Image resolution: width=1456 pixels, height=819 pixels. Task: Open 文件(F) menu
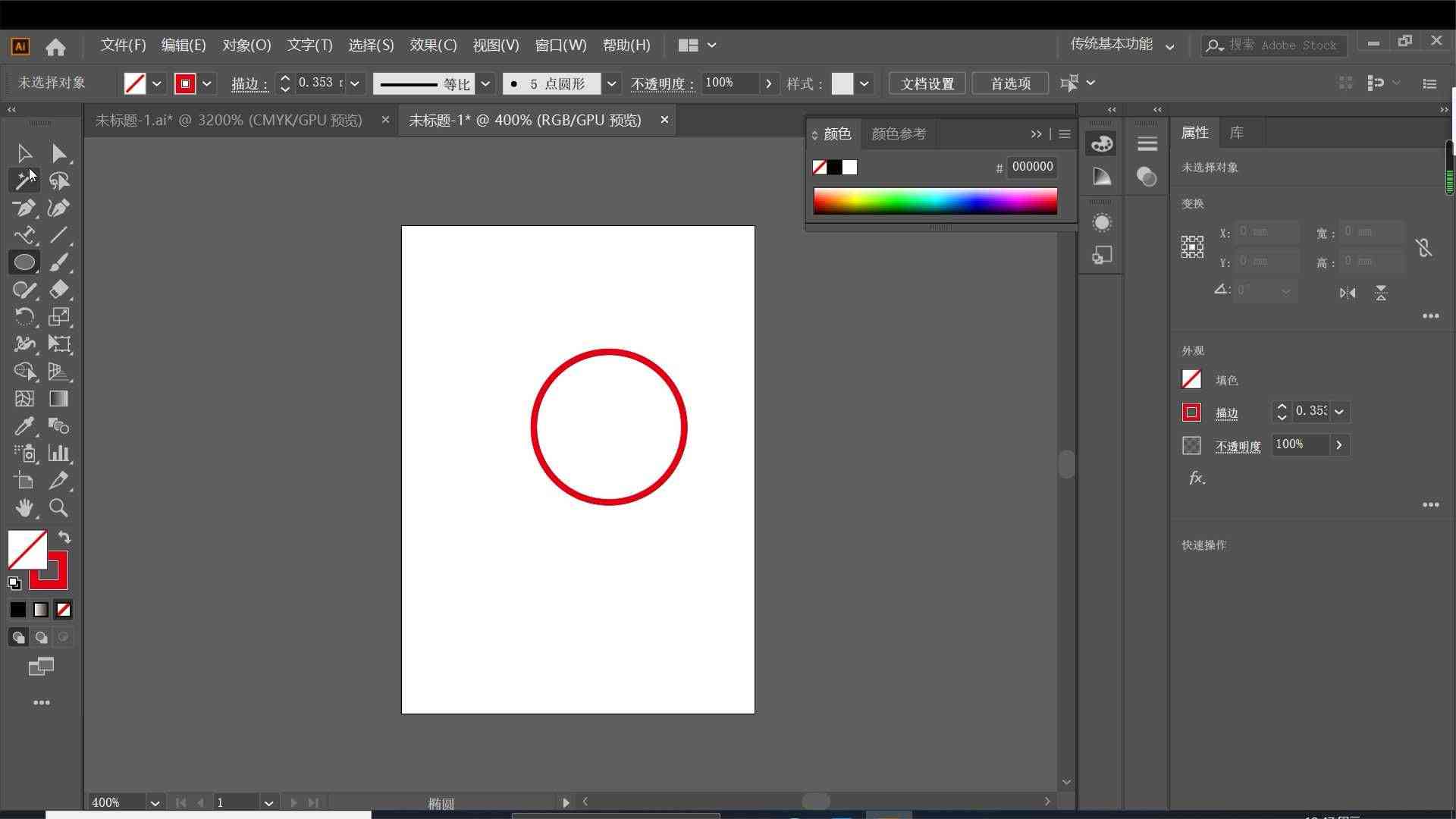121,44
